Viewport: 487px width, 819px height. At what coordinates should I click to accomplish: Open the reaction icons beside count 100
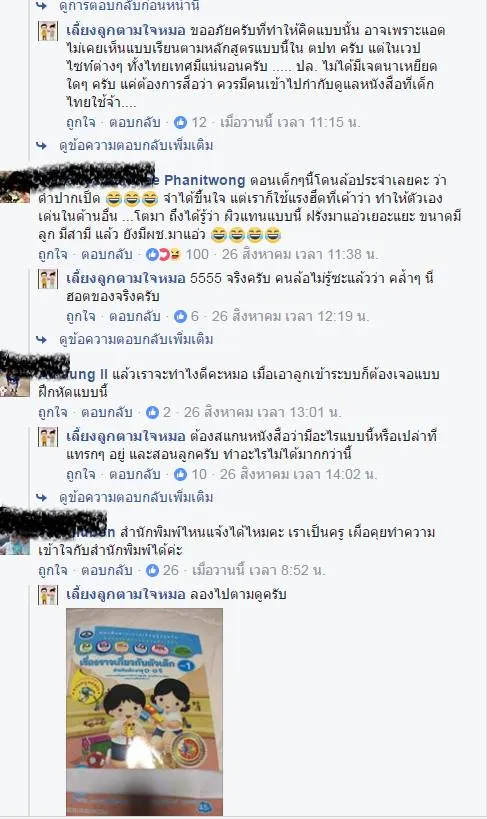click(164, 255)
